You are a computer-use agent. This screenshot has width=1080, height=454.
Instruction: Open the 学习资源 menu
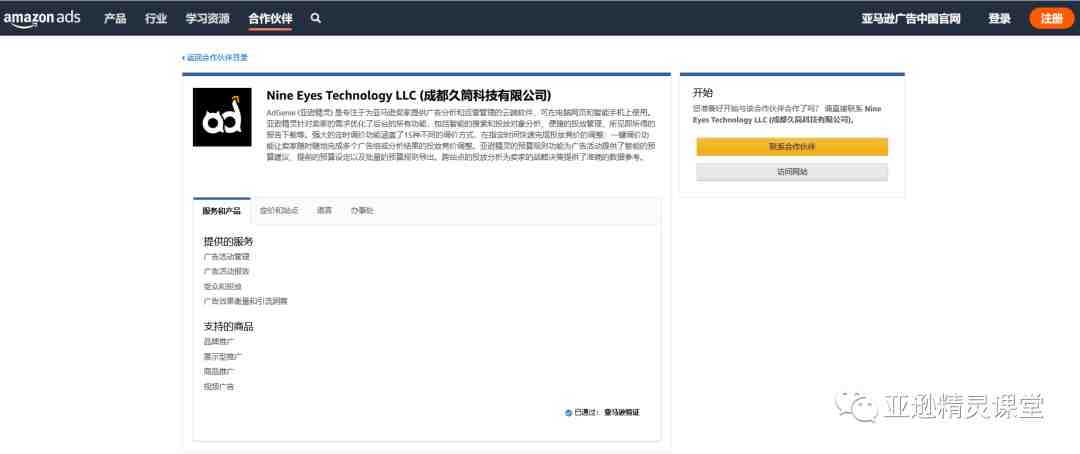tap(208, 19)
